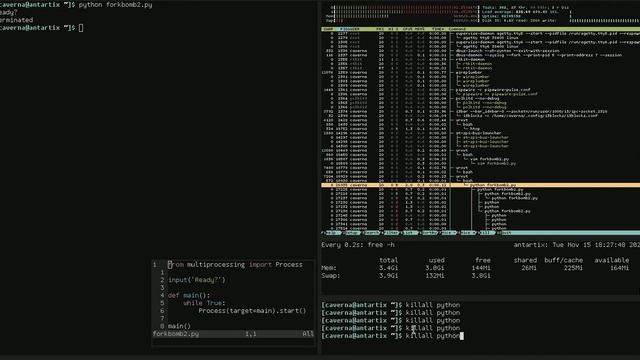This screenshot has height=360, width=640.
Task: Click the forkbomb2.py filename in vim's status line
Action: click(176, 334)
